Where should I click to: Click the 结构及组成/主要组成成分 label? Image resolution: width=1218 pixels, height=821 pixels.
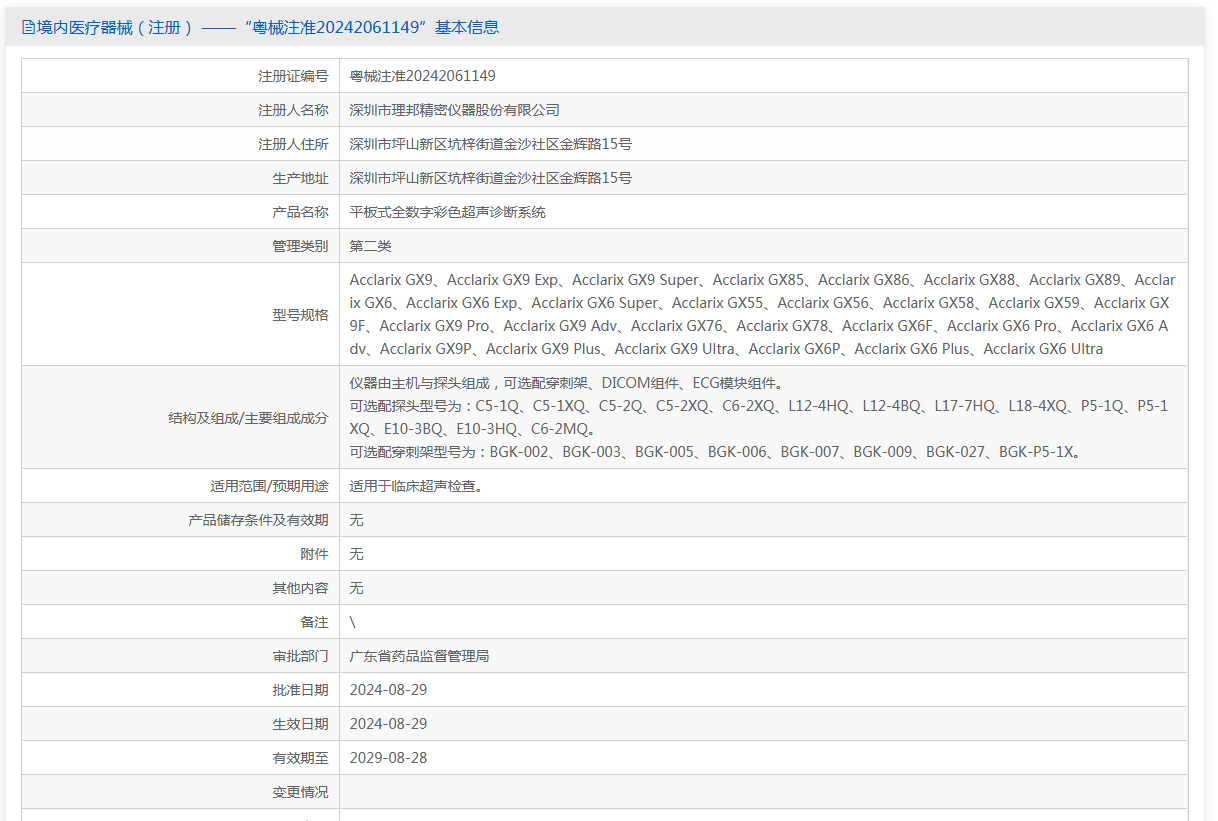tap(248, 417)
